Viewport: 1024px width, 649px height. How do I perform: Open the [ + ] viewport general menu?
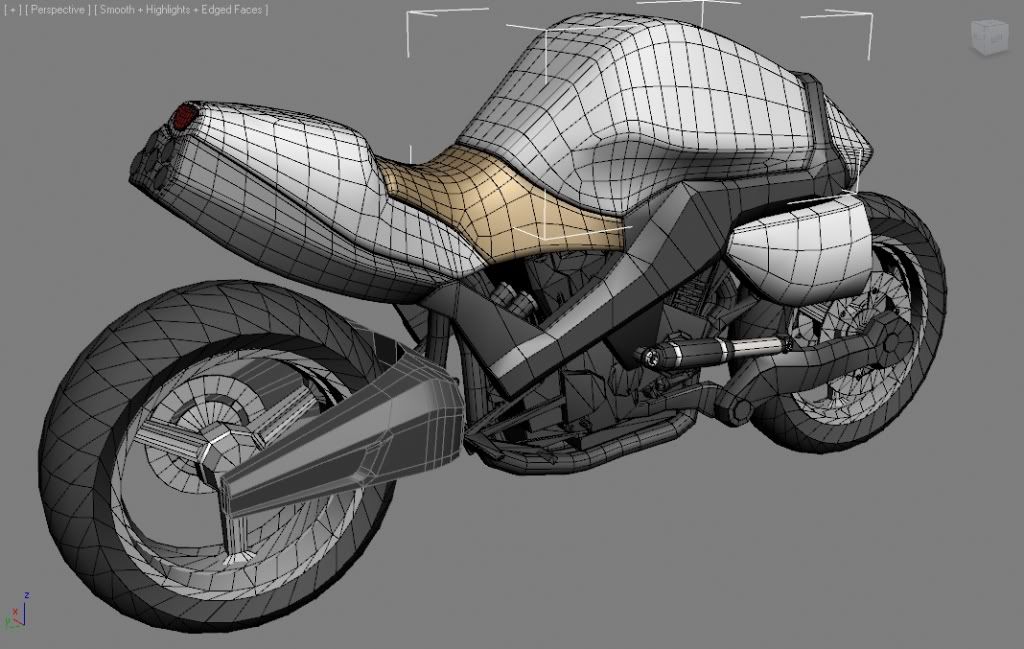tap(12, 10)
